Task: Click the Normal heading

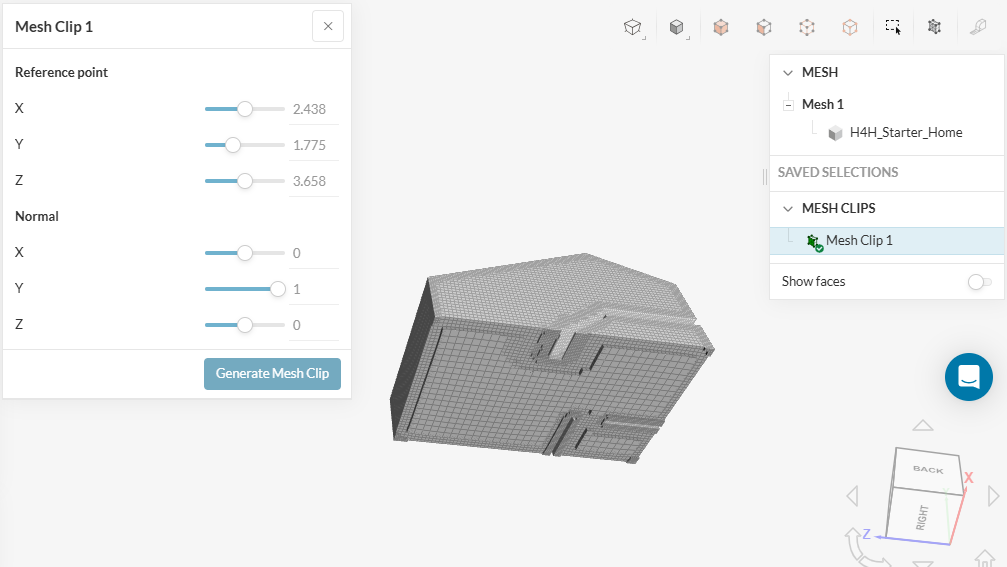Action: [37, 216]
